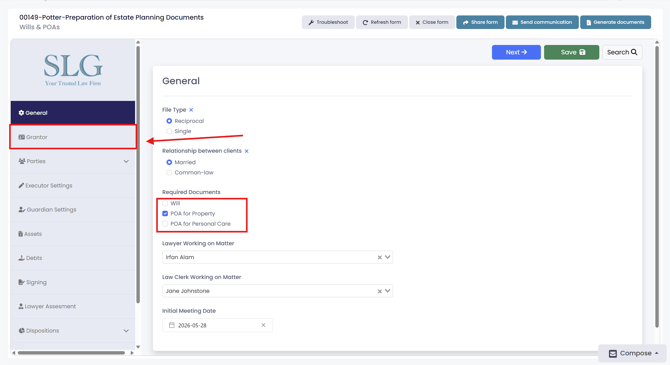The height and width of the screenshot is (365, 670).
Task: Select Married relationship option
Action: click(169, 162)
